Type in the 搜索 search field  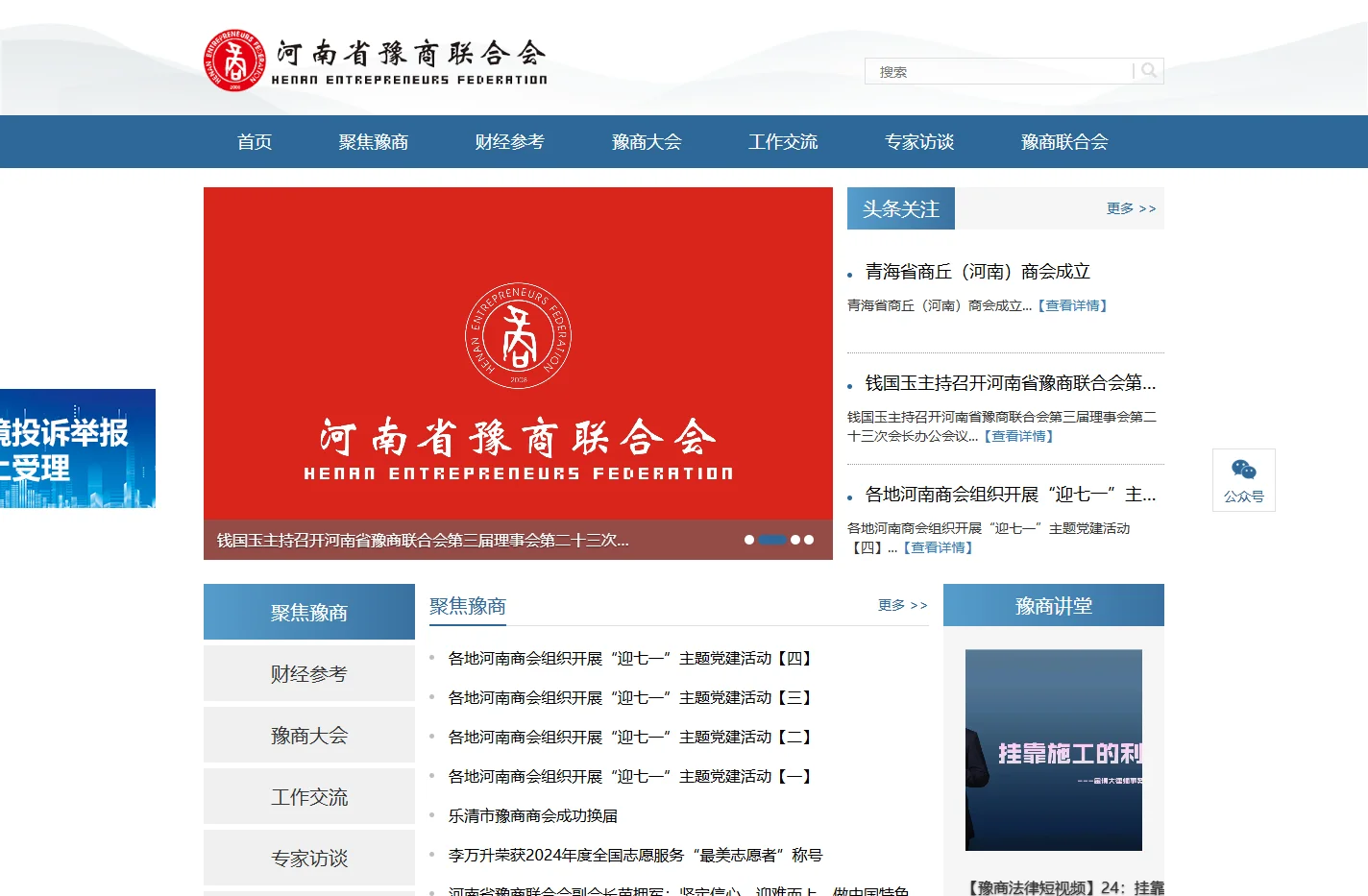tap(999, 71)
